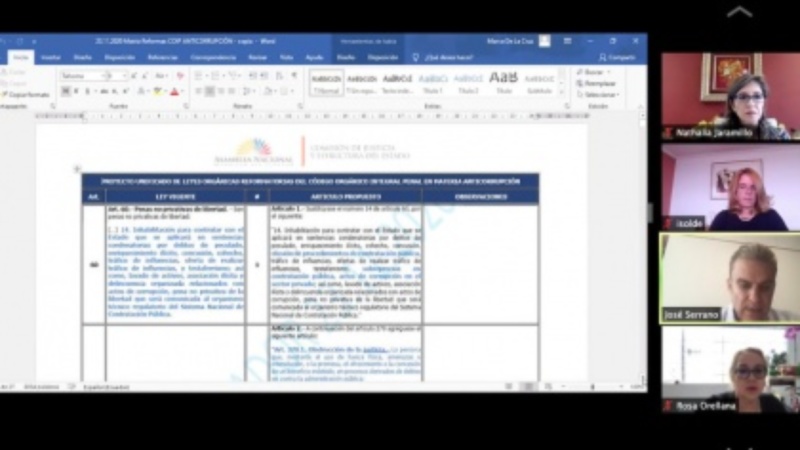Apply the Título 1 style from gallery

coord(433,83)
